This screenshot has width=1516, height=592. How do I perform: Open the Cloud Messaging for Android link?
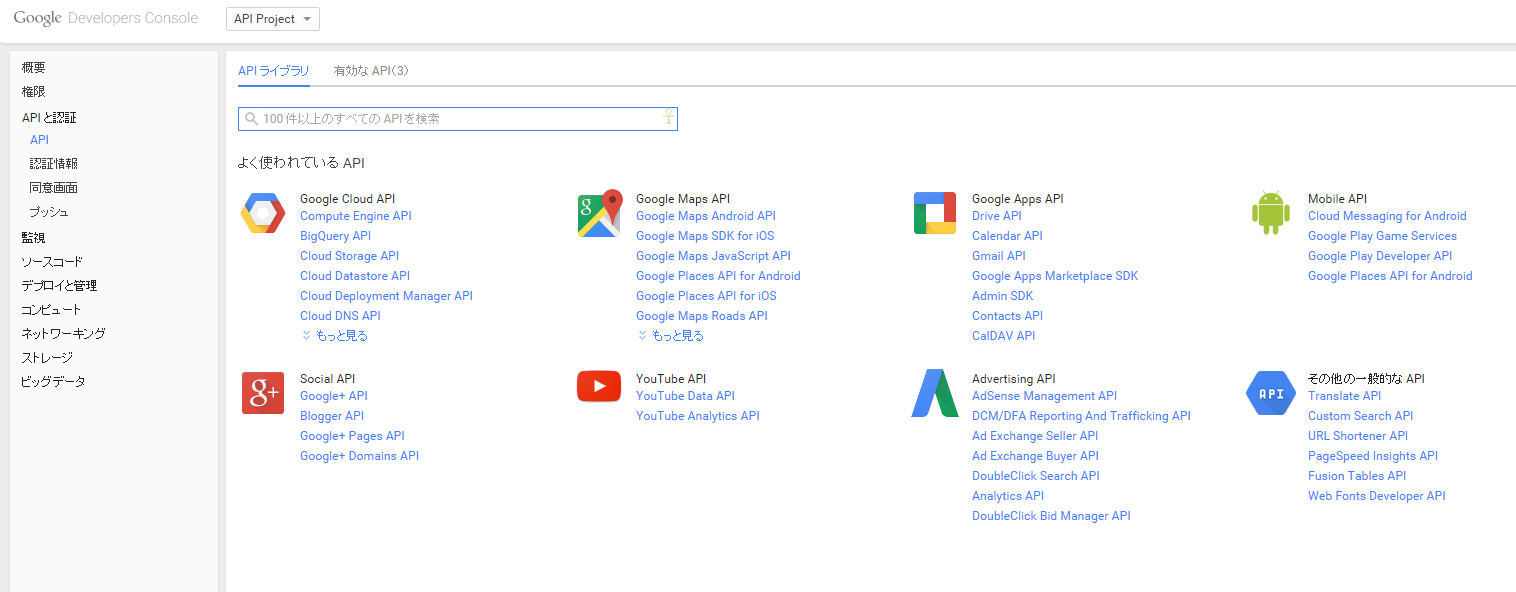pyautogui.click(x=1387, y=216)
